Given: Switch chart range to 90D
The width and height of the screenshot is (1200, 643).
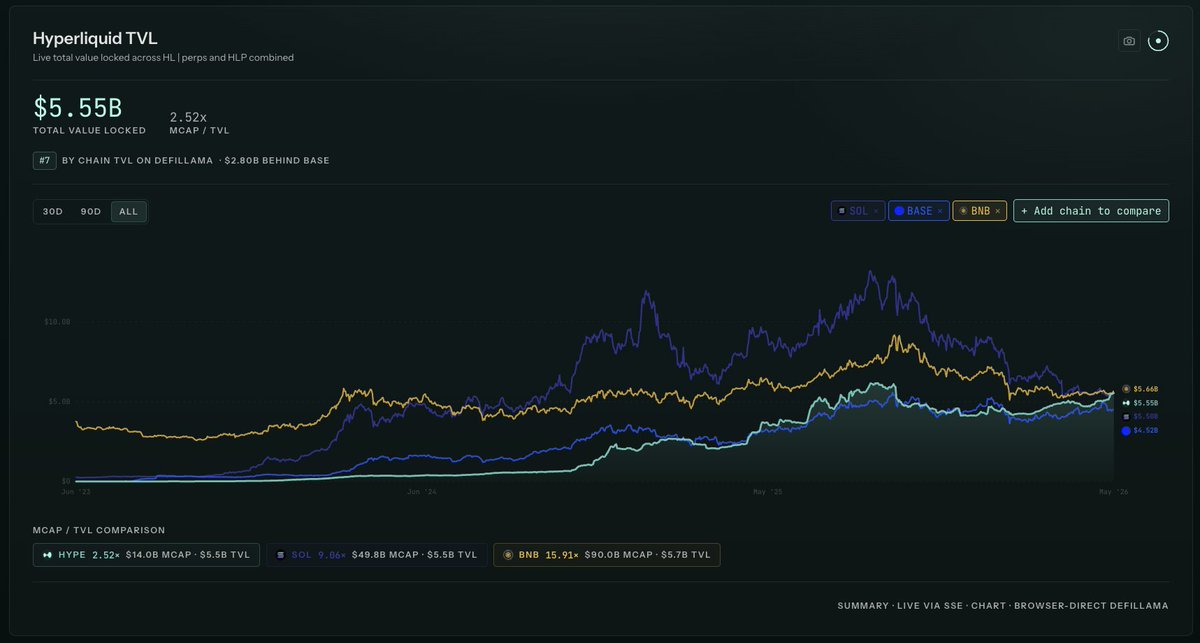Looking at the screenshot, I should 91,211.
